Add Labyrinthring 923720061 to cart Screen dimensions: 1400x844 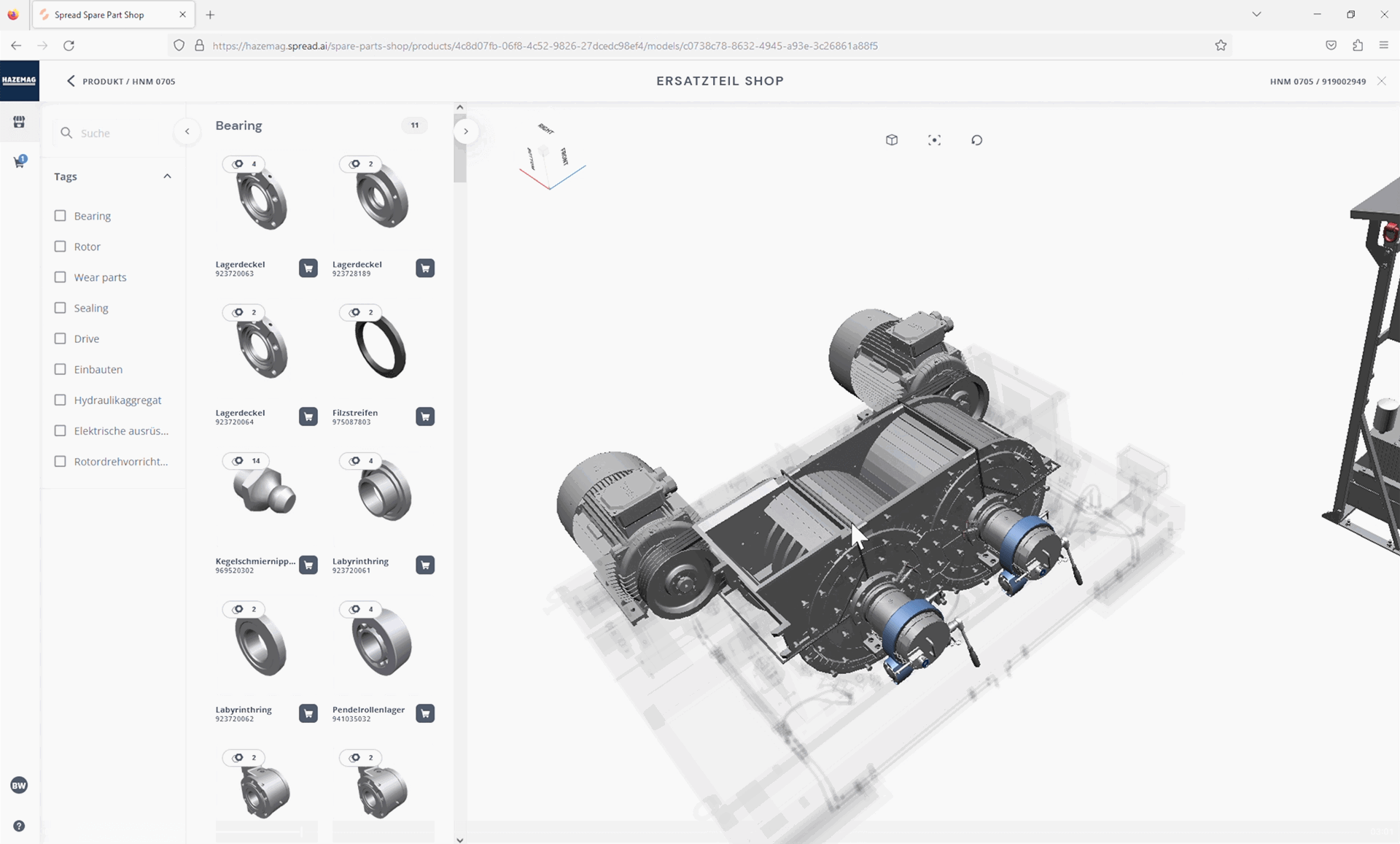(x=425, y=565)
